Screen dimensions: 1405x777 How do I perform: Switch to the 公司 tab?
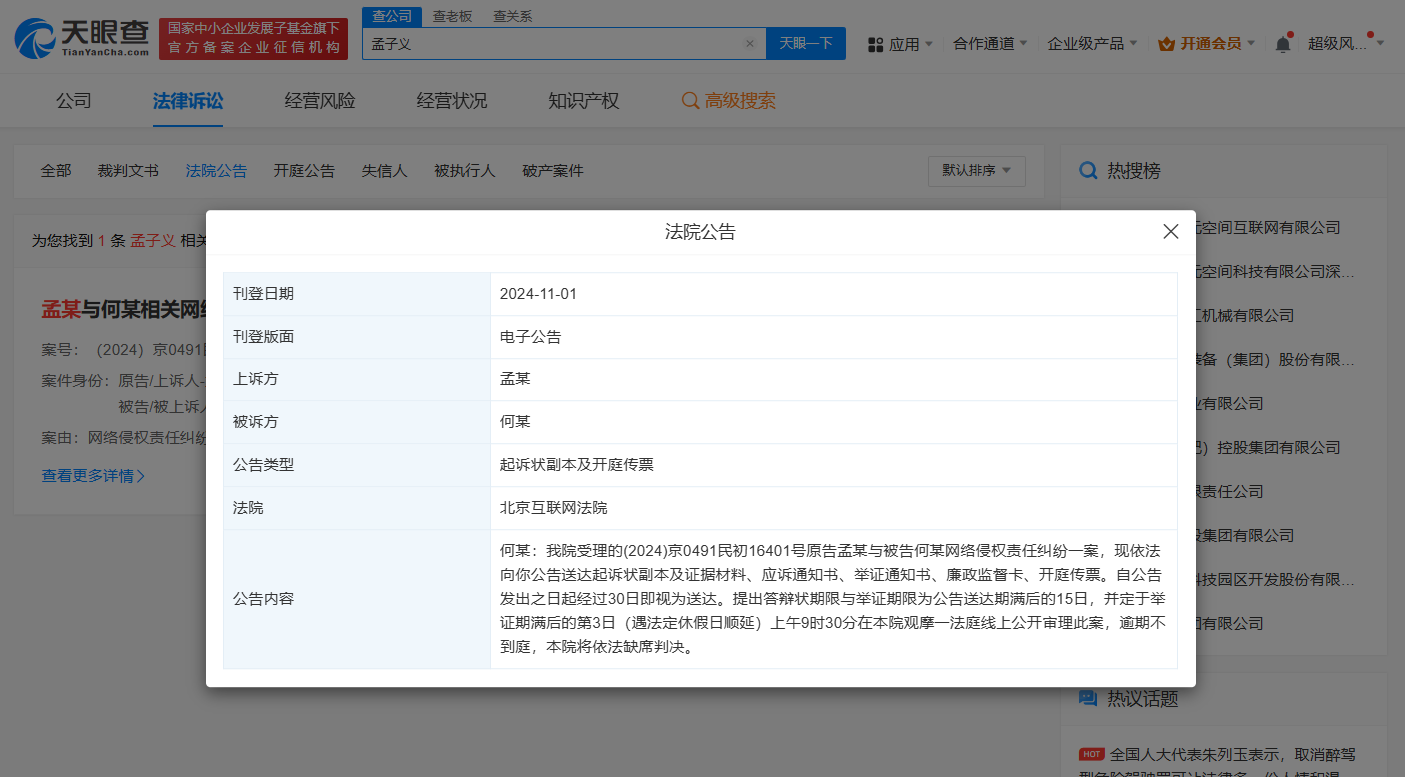tap(74, 100)
